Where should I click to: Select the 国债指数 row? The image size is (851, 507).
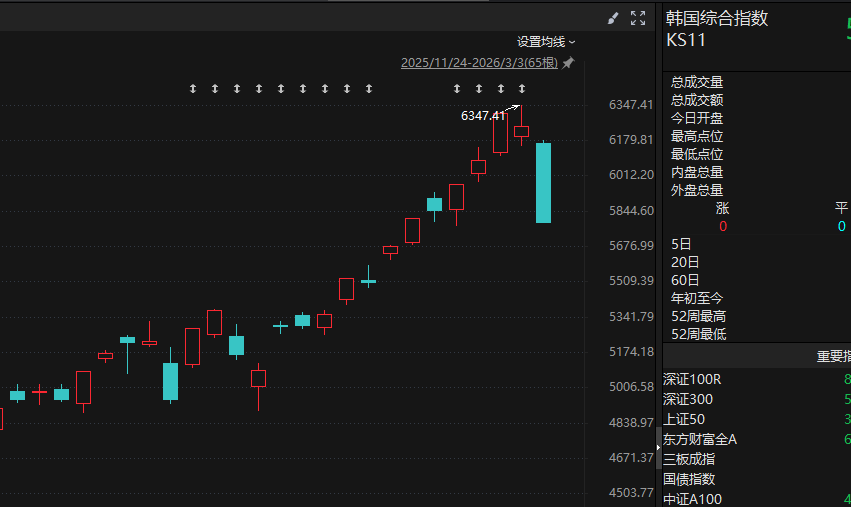(x=689, y=479)
